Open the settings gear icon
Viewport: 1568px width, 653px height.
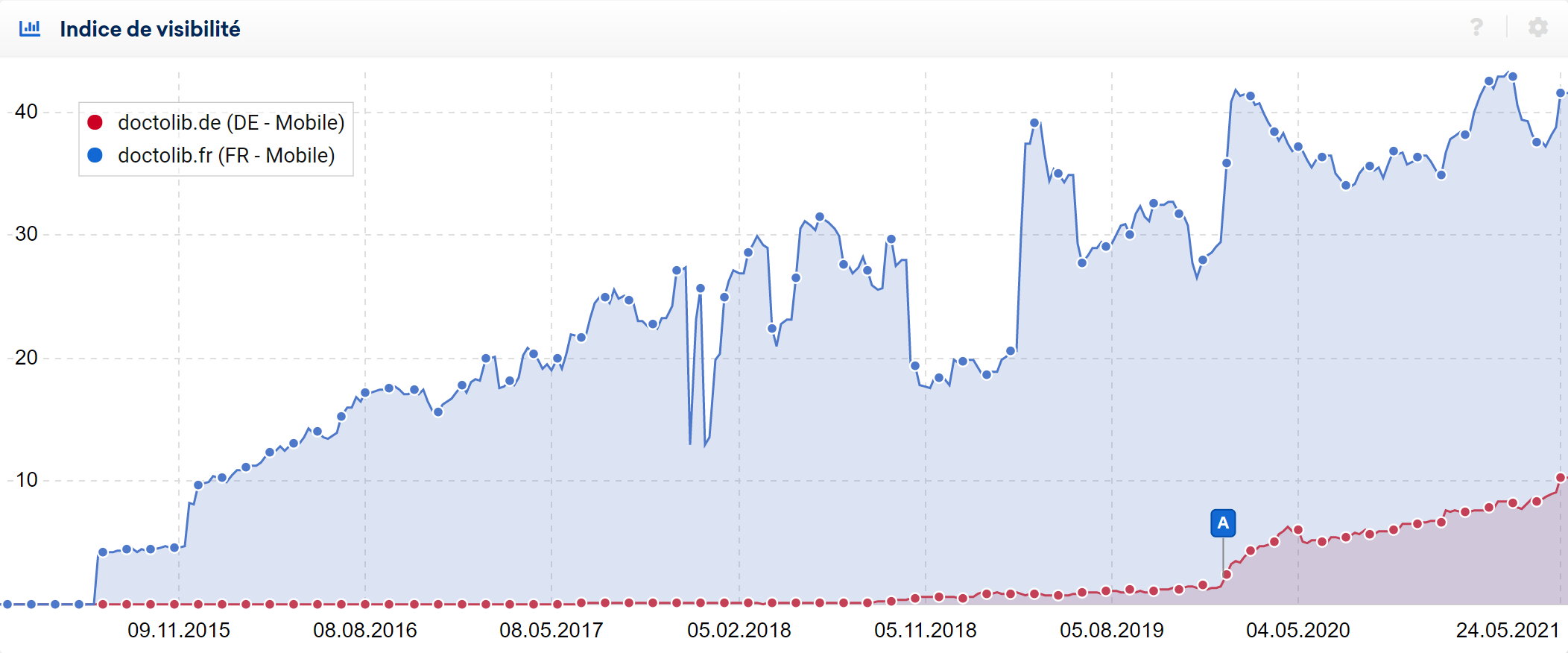(1538, 28)
